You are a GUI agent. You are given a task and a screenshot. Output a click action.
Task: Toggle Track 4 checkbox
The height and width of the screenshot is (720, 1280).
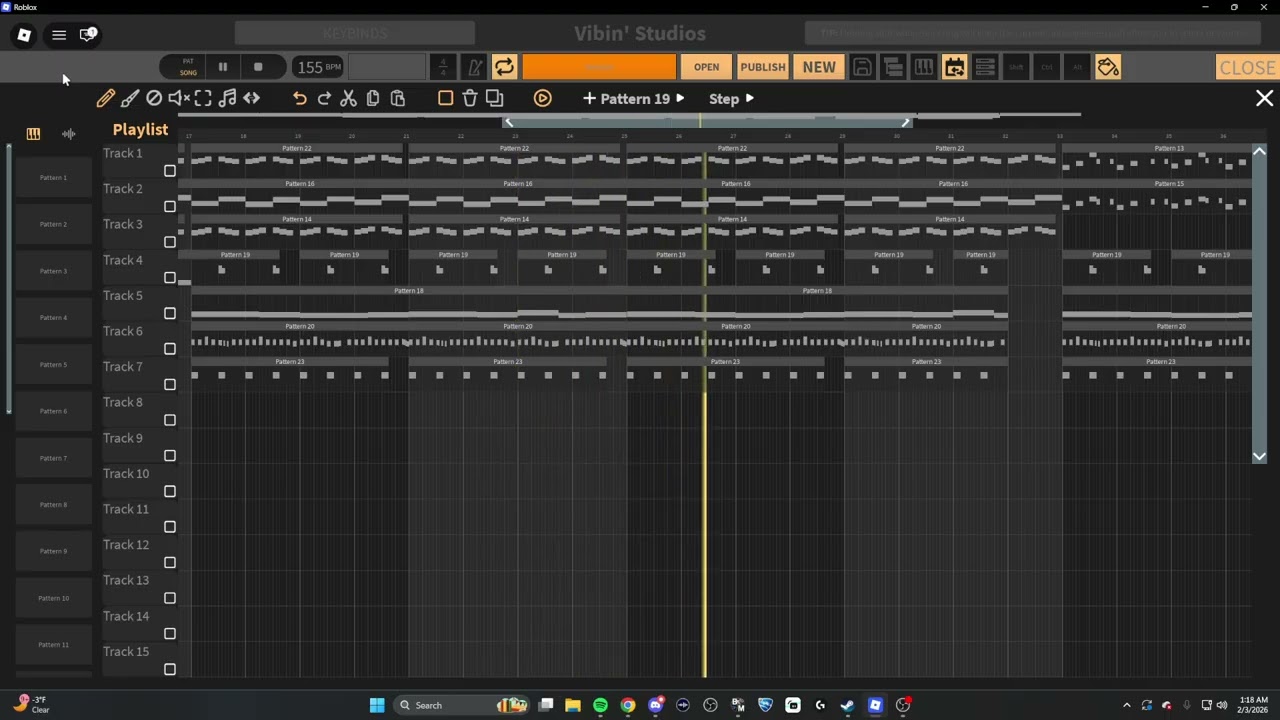coord(170,278)
